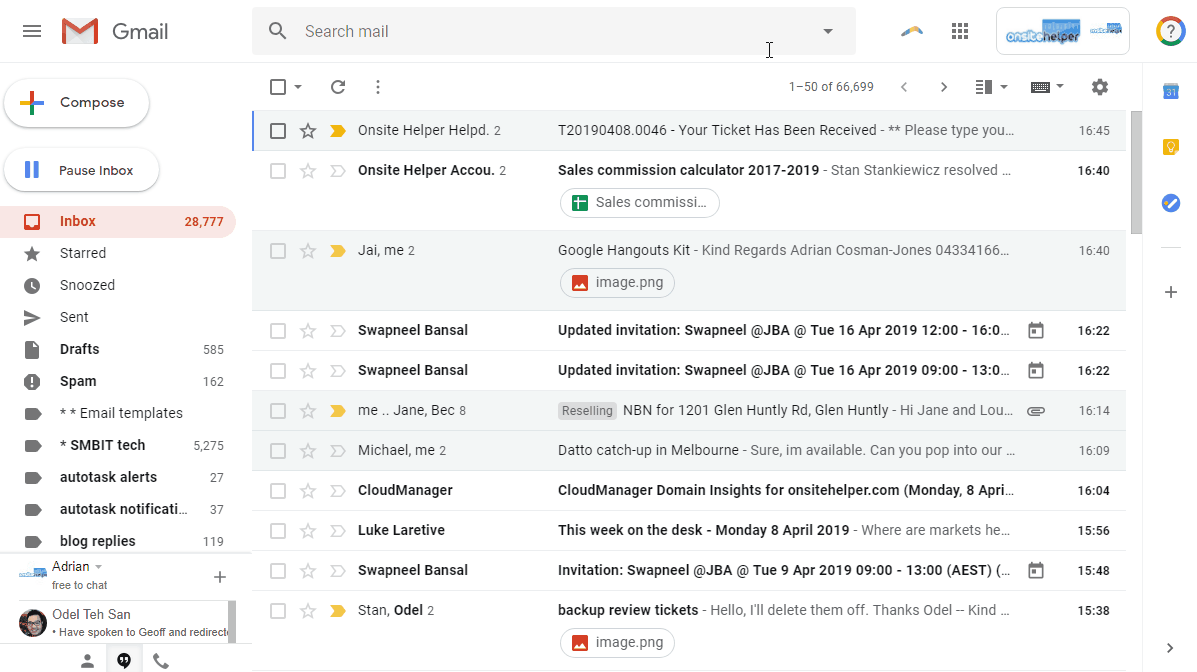The image size is (1197, 672).
Task: Toggle importance marker on Michael, me email
Action: pyautogui.click(x=337, y=451)
